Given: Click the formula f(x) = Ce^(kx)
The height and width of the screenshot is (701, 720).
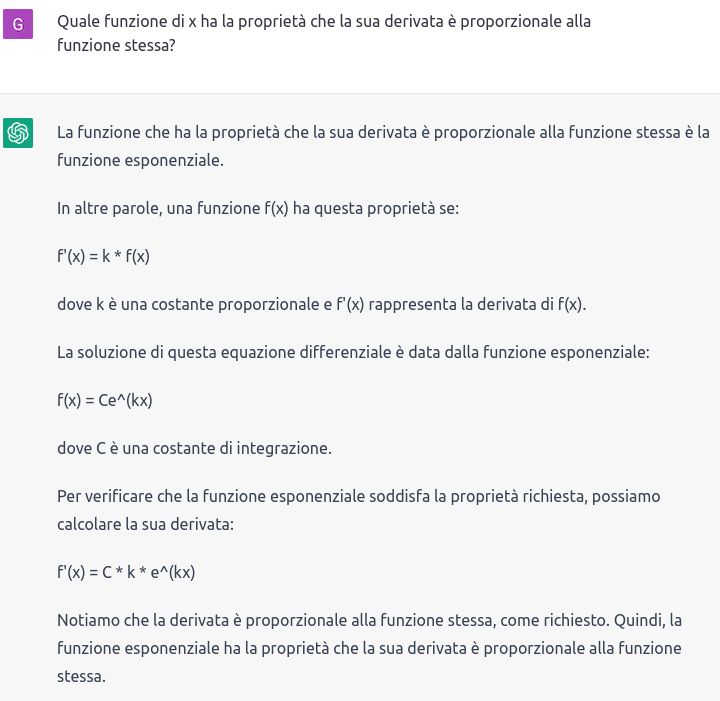Looking at the screenshot, I should click(105, 400).
